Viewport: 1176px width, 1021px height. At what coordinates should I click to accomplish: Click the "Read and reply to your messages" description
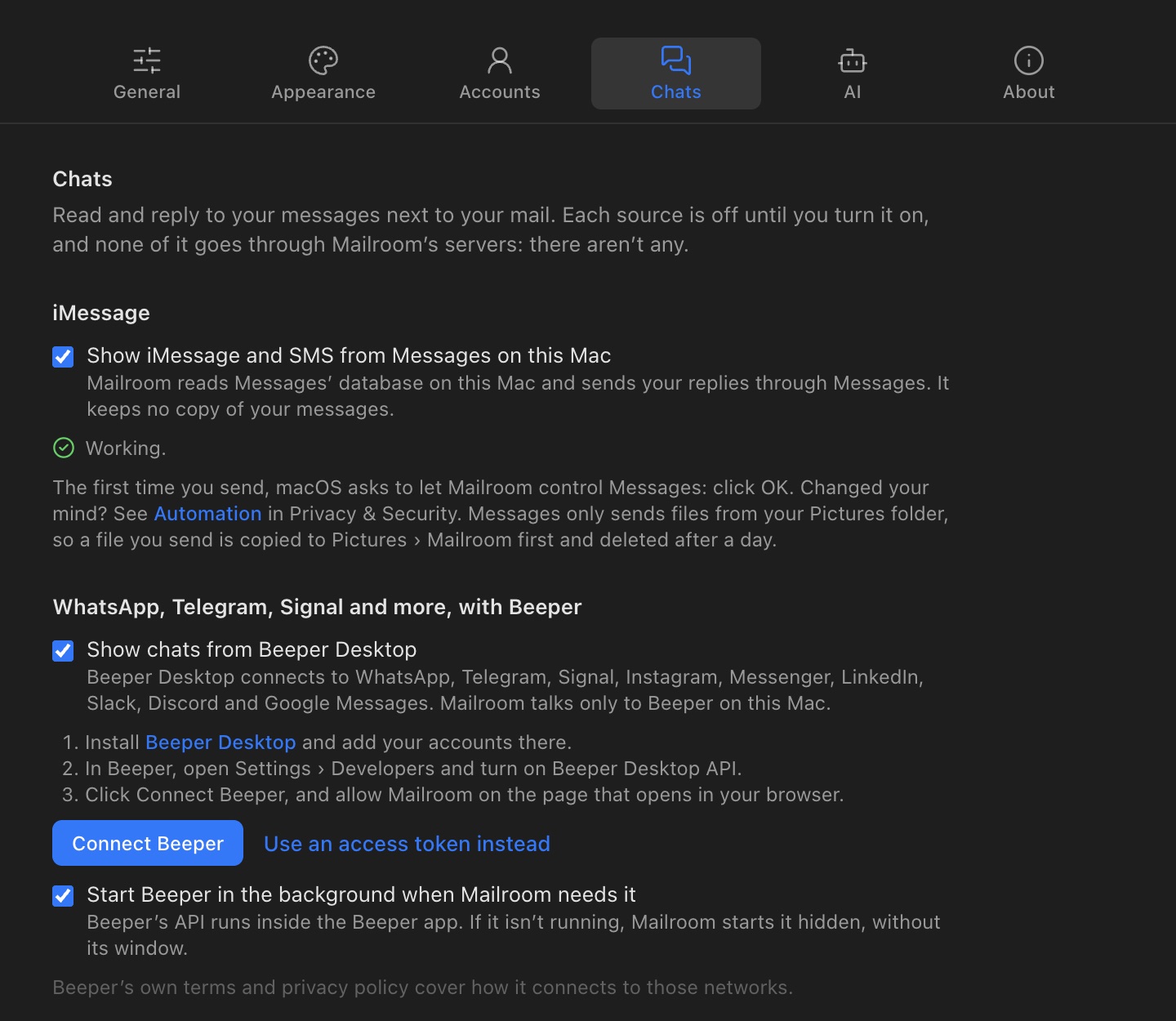click(x=491, y=230)
